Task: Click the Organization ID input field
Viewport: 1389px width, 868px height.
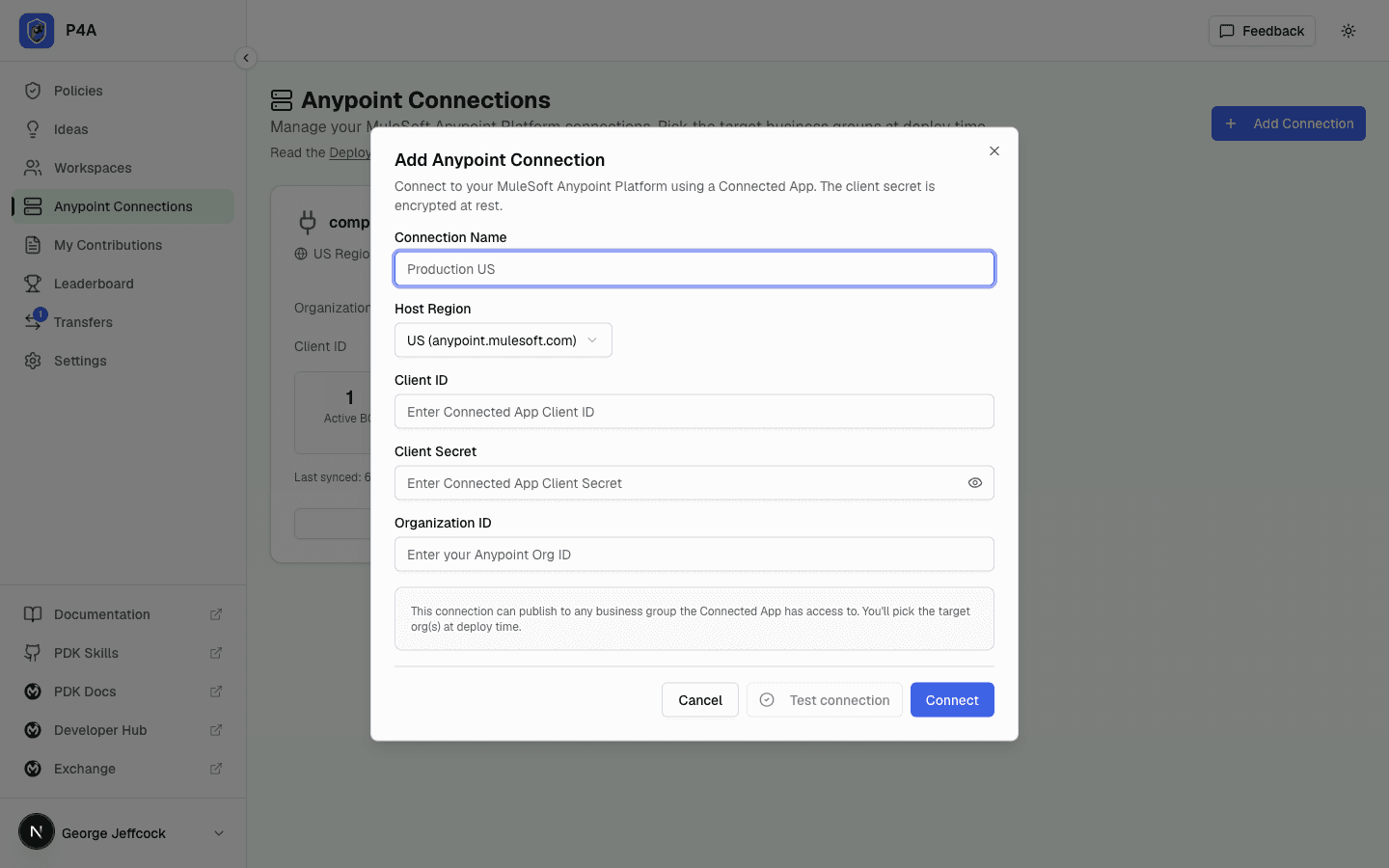Action: pyautogui.click(x=694, y=555)
